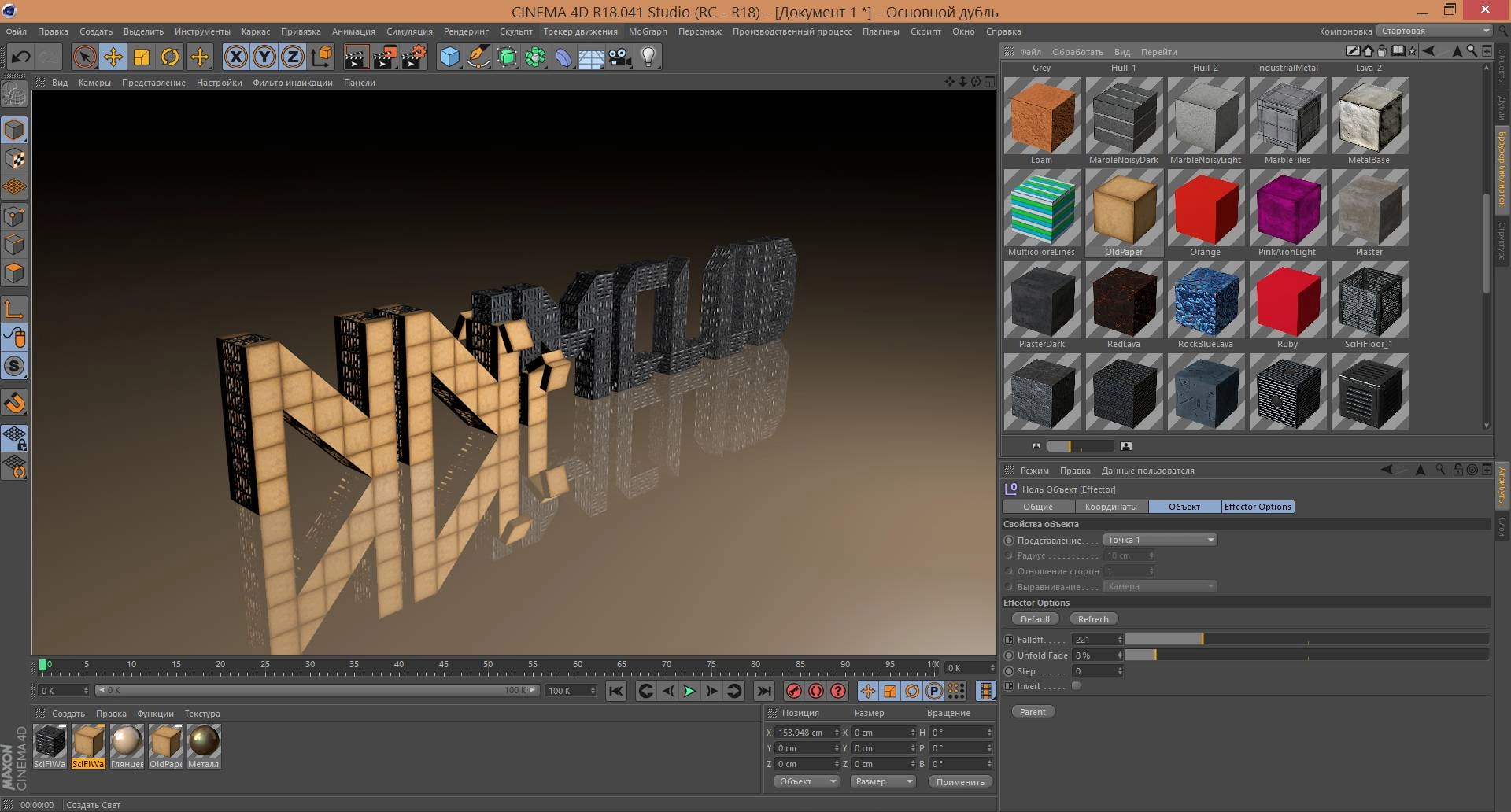Click the Position X value stepper arrows

pyautogui.click(x=837, y=733)
